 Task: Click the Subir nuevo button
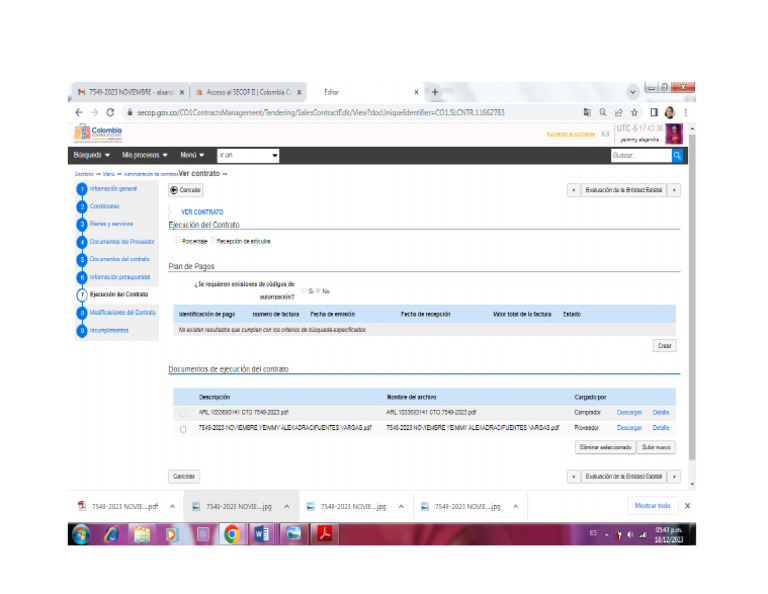point(656,447)
